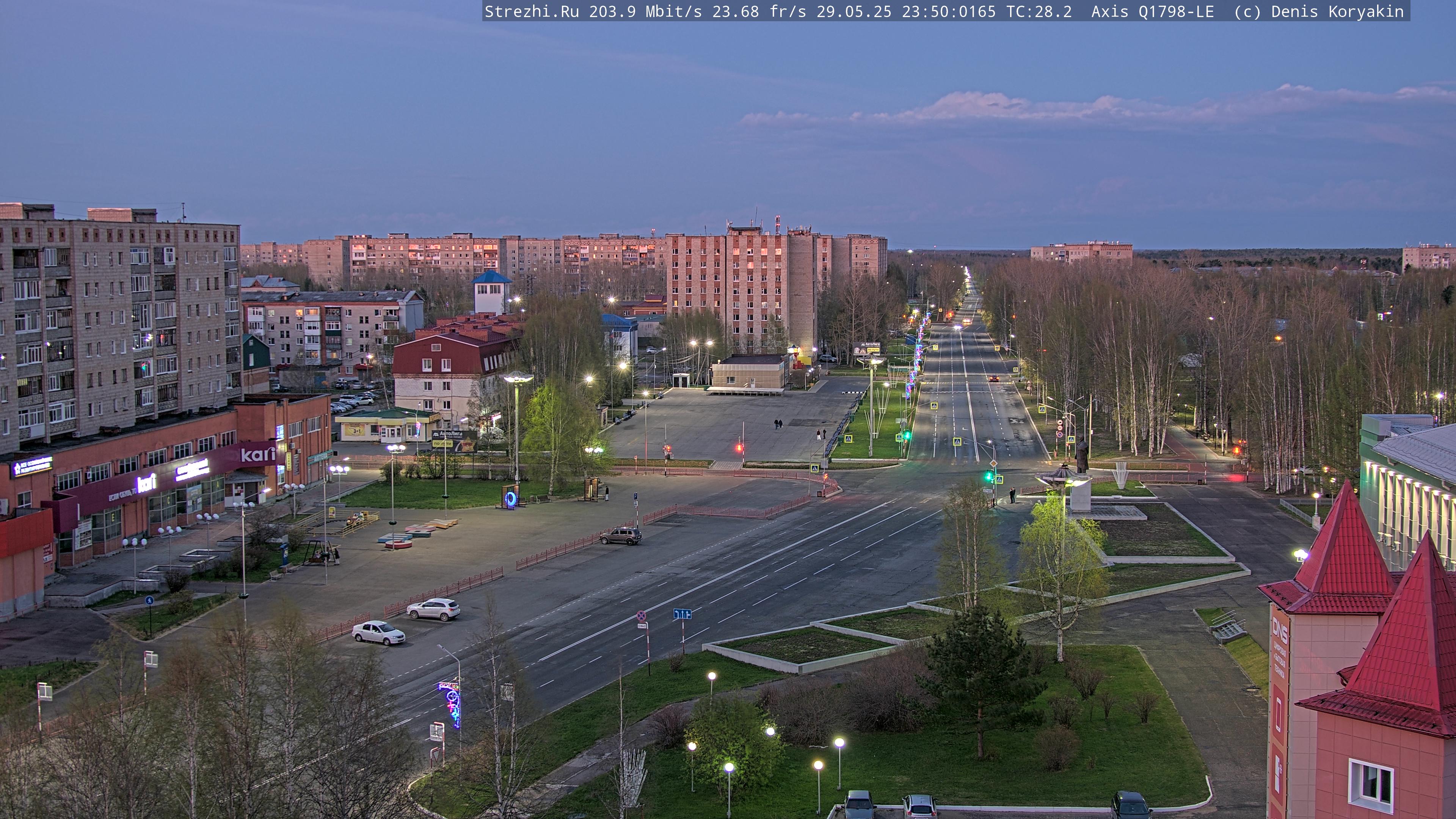
Task: Click the "Axis Q1798-LE" camera model text
Action: (x=1153, y=12)
